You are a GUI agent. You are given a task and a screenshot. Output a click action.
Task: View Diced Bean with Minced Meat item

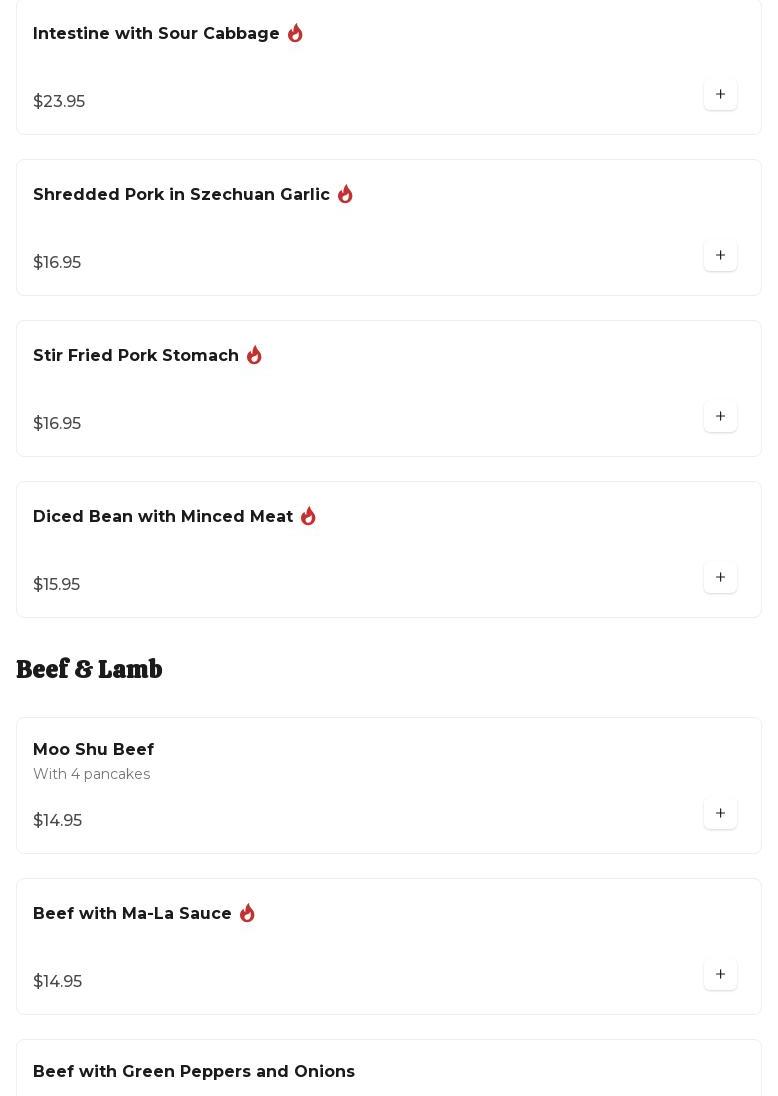(163, 517)
